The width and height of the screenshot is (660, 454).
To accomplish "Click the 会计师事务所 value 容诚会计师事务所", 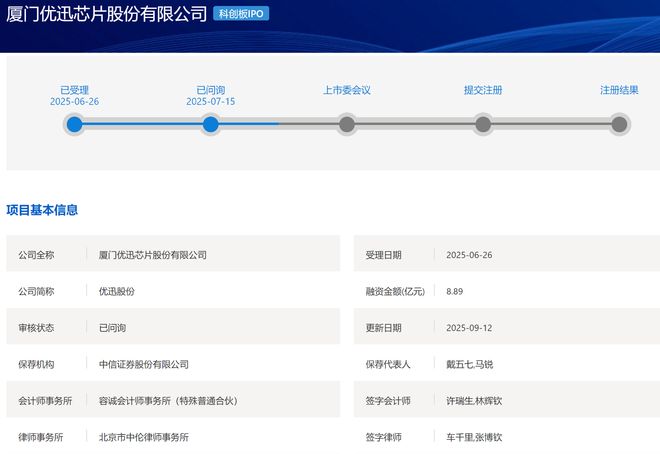I will [x=168, y=401].
